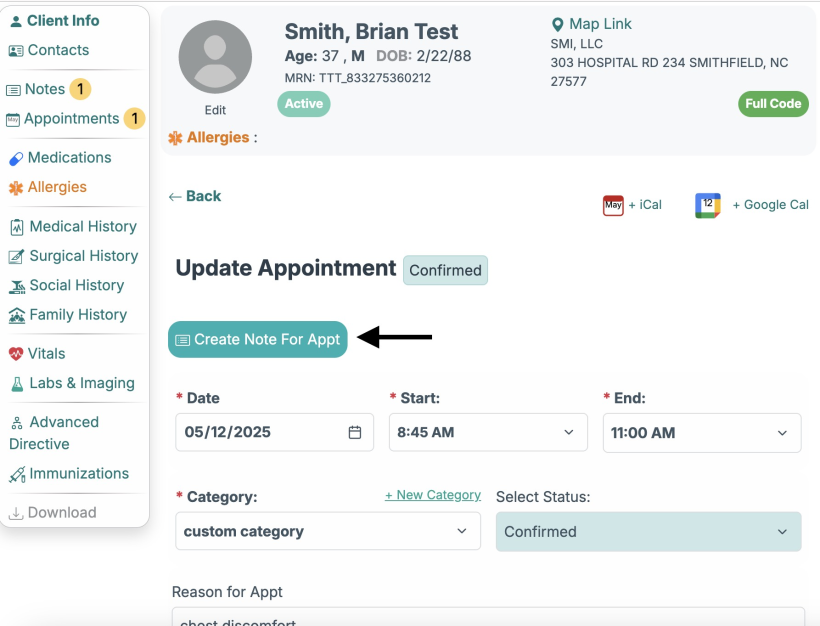Click the Vitals heart icon
This screenshot has height=626, width=820.
click(x=16, y=354)
